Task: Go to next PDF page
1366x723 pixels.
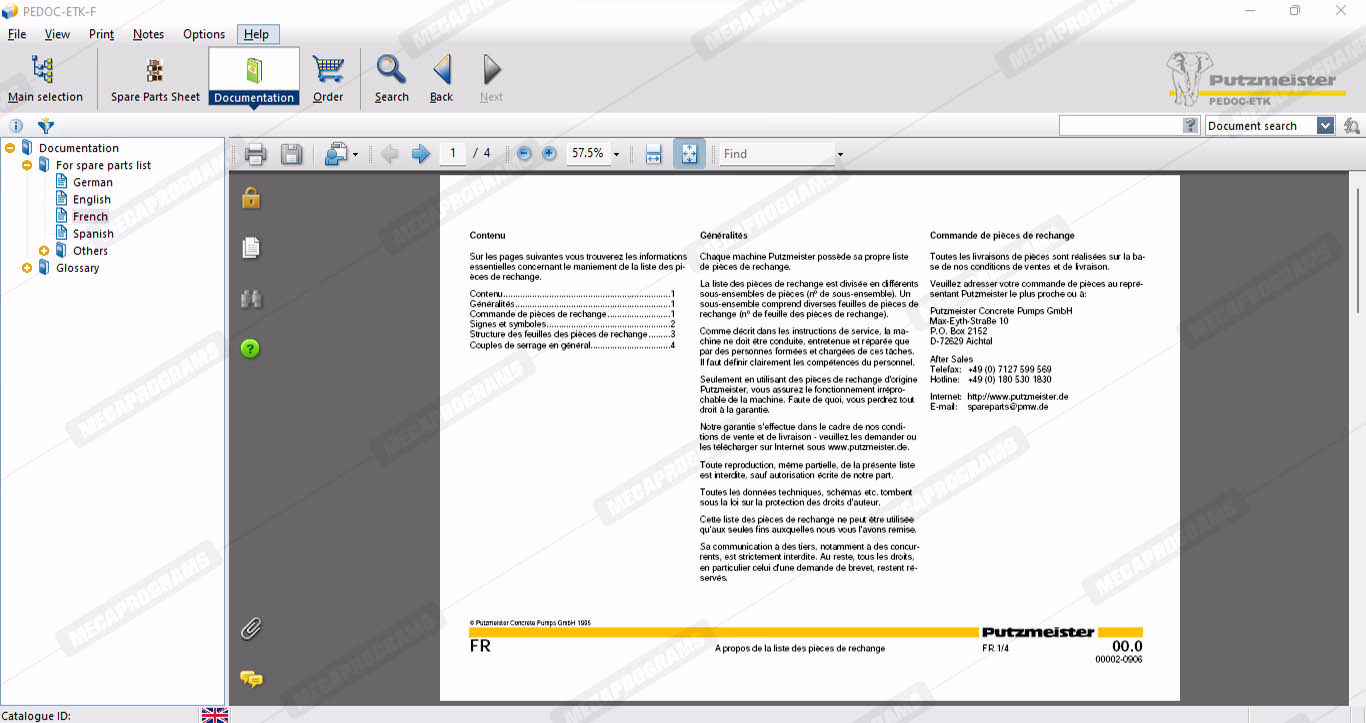Action: coord(421,154)
